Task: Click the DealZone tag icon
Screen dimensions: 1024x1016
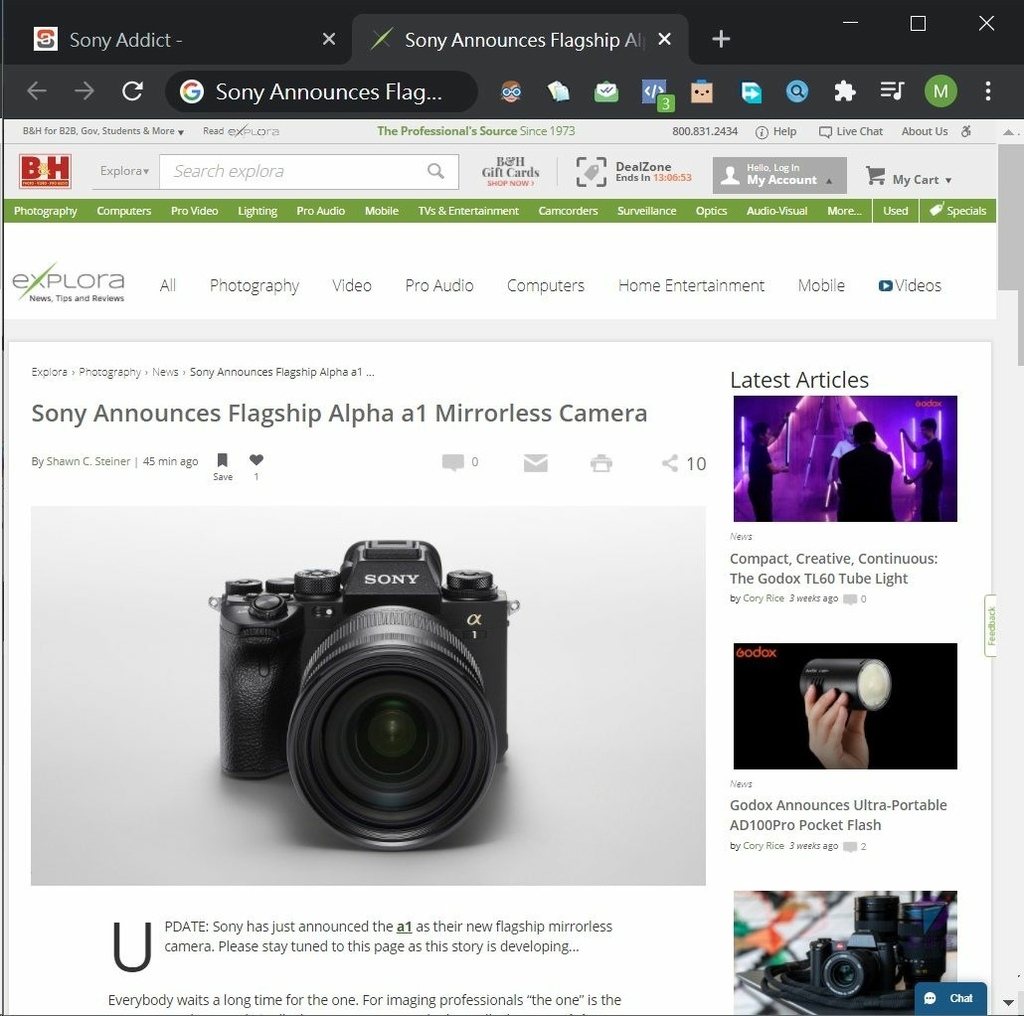Action: tap(591, 172)
